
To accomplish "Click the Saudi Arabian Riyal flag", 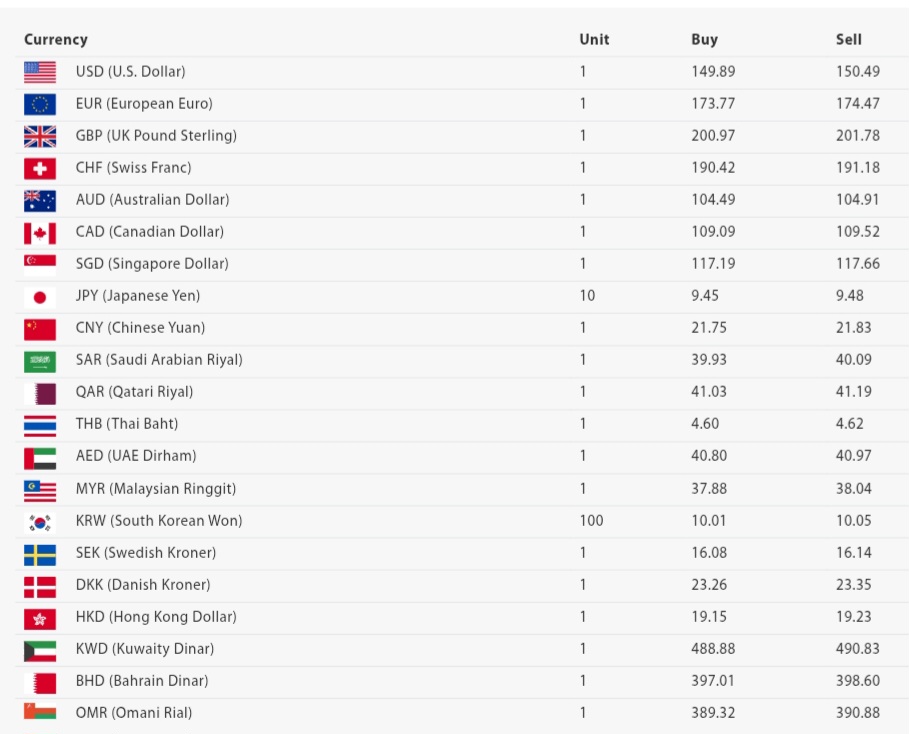I will click(x=40, y=360).
